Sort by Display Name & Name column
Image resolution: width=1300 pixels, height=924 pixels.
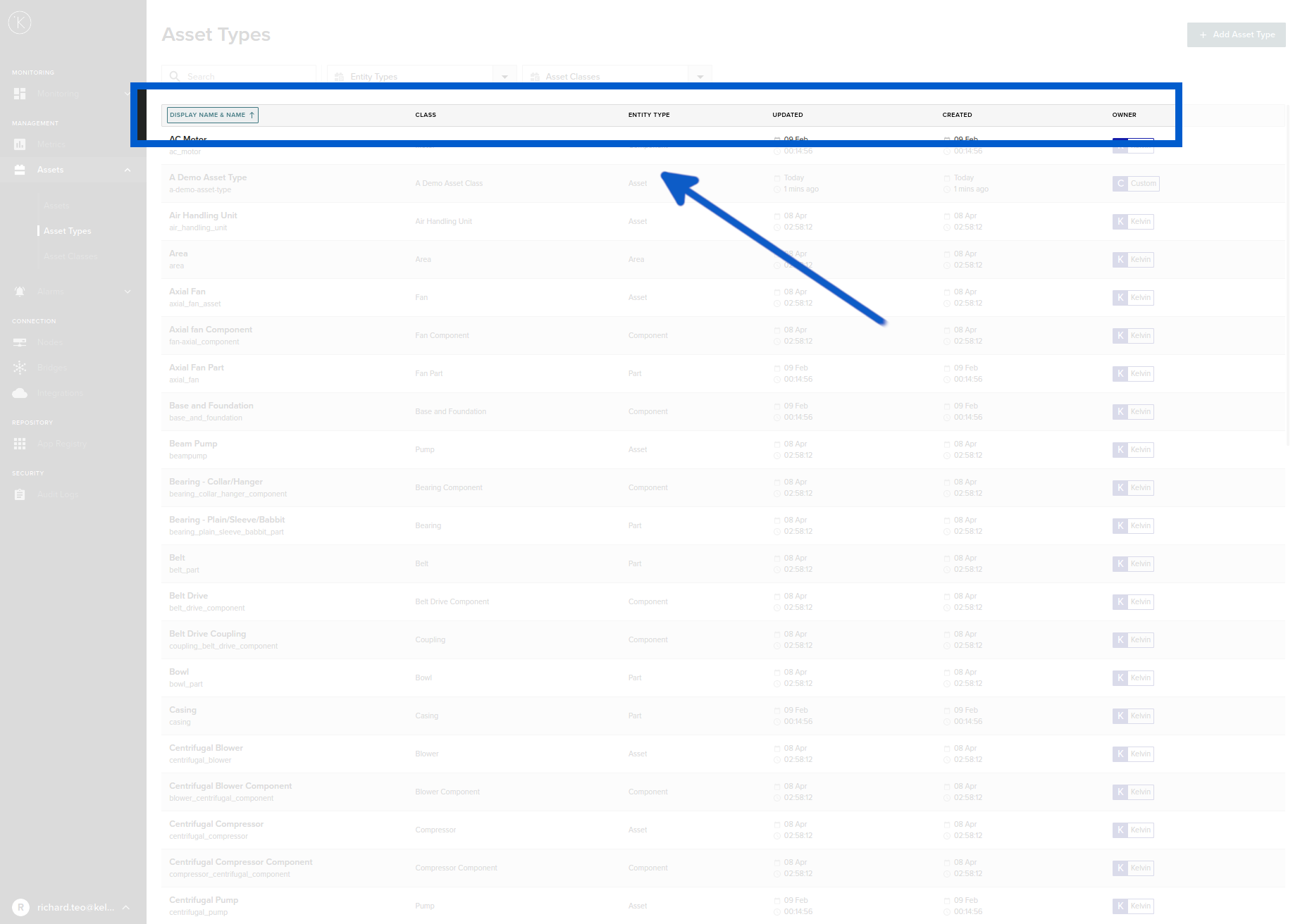tap(212, 115)
